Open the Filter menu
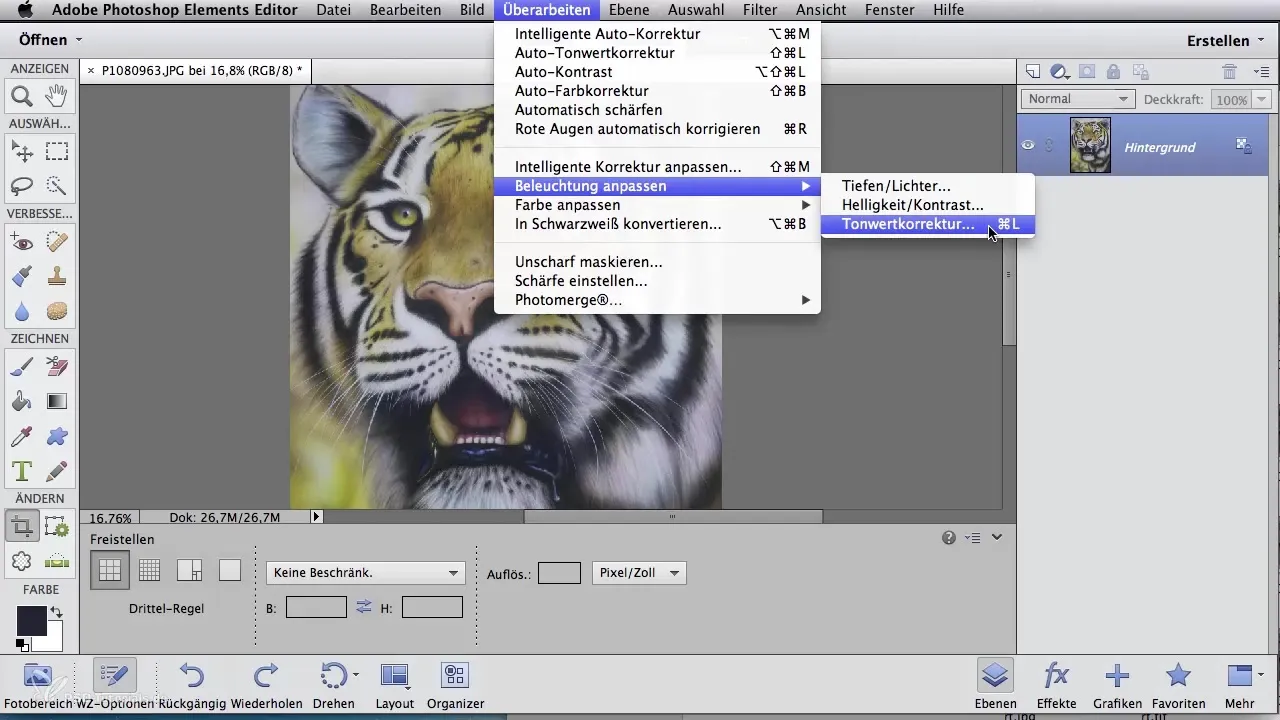 tap(760, 10)
